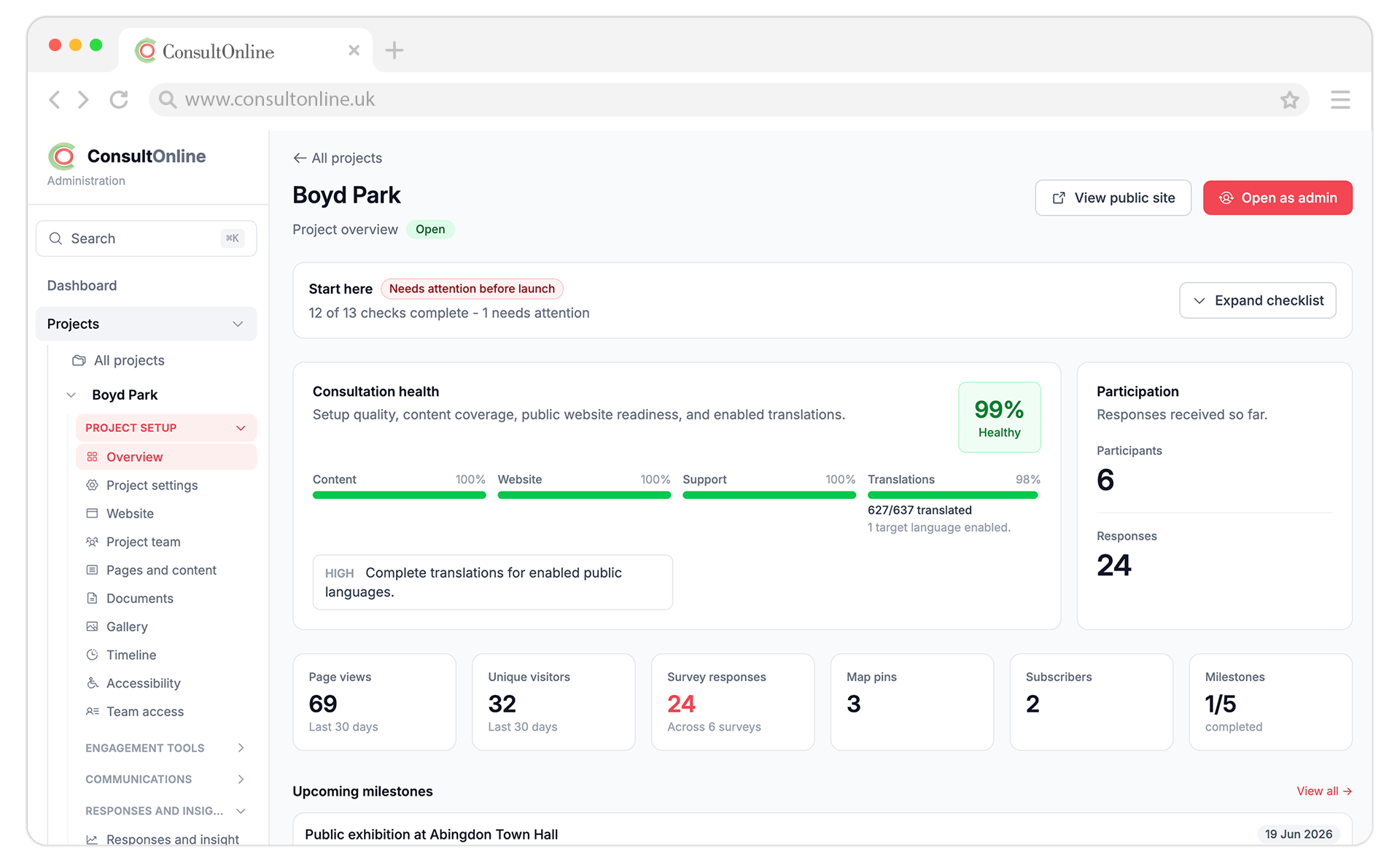
Task: Collapse the PROJECT SETUP section
Action: [241, 428]
